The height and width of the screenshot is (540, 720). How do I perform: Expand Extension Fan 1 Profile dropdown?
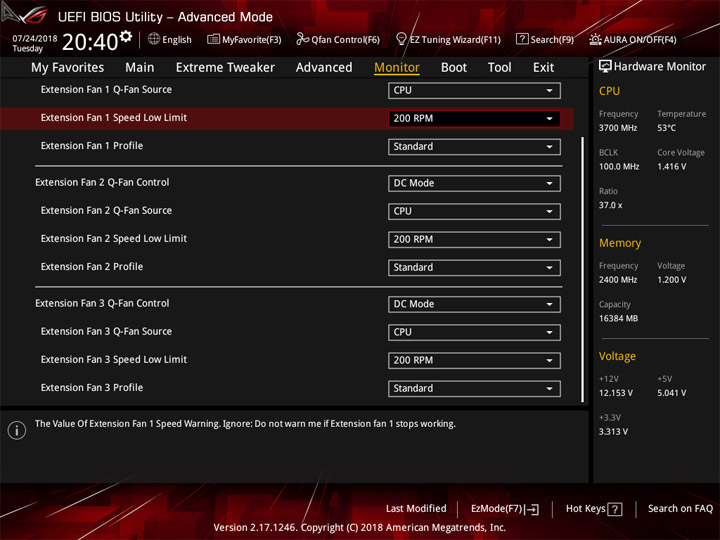[x=474, y=146]
